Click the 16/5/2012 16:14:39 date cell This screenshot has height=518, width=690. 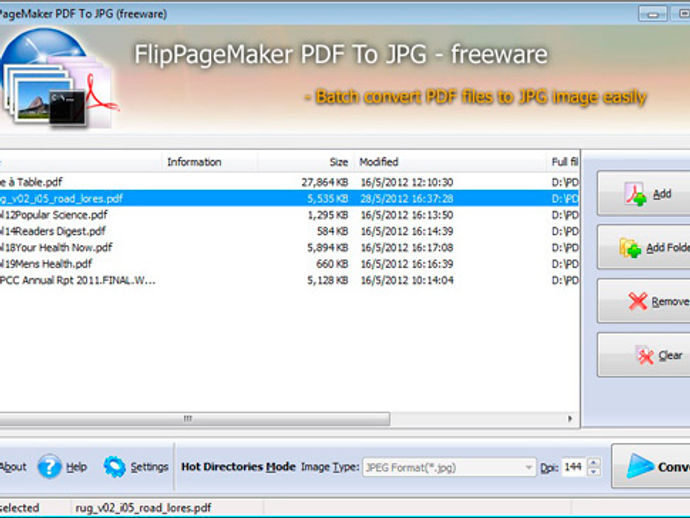click(407, 231)
